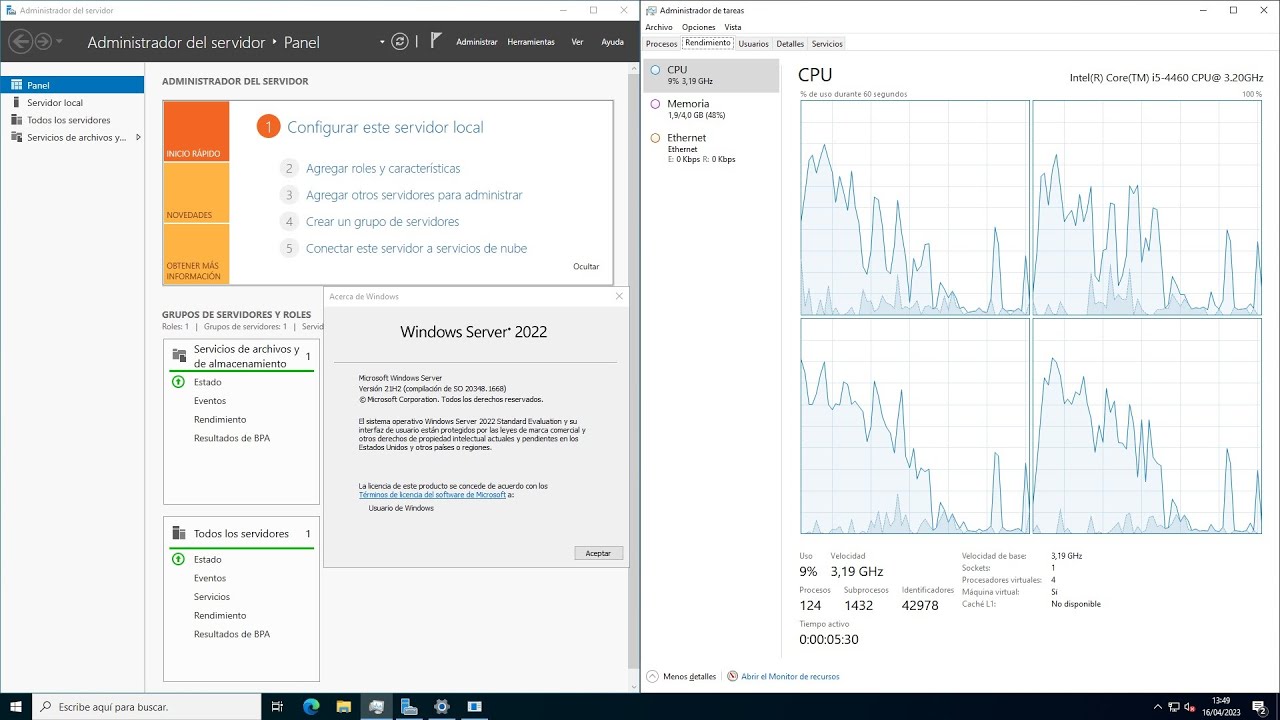Click Abrir el Monitor de recursos
Screen dimensions: 1280x720
pos(790,676)
